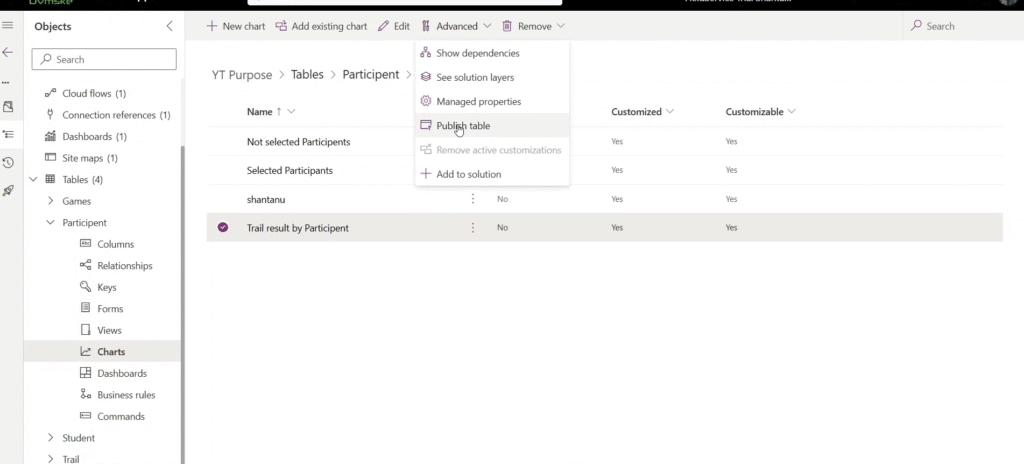
Task: Deselect the Trail result by Participant checkmark
Action: pyautogui.click(x=223, y=228)
